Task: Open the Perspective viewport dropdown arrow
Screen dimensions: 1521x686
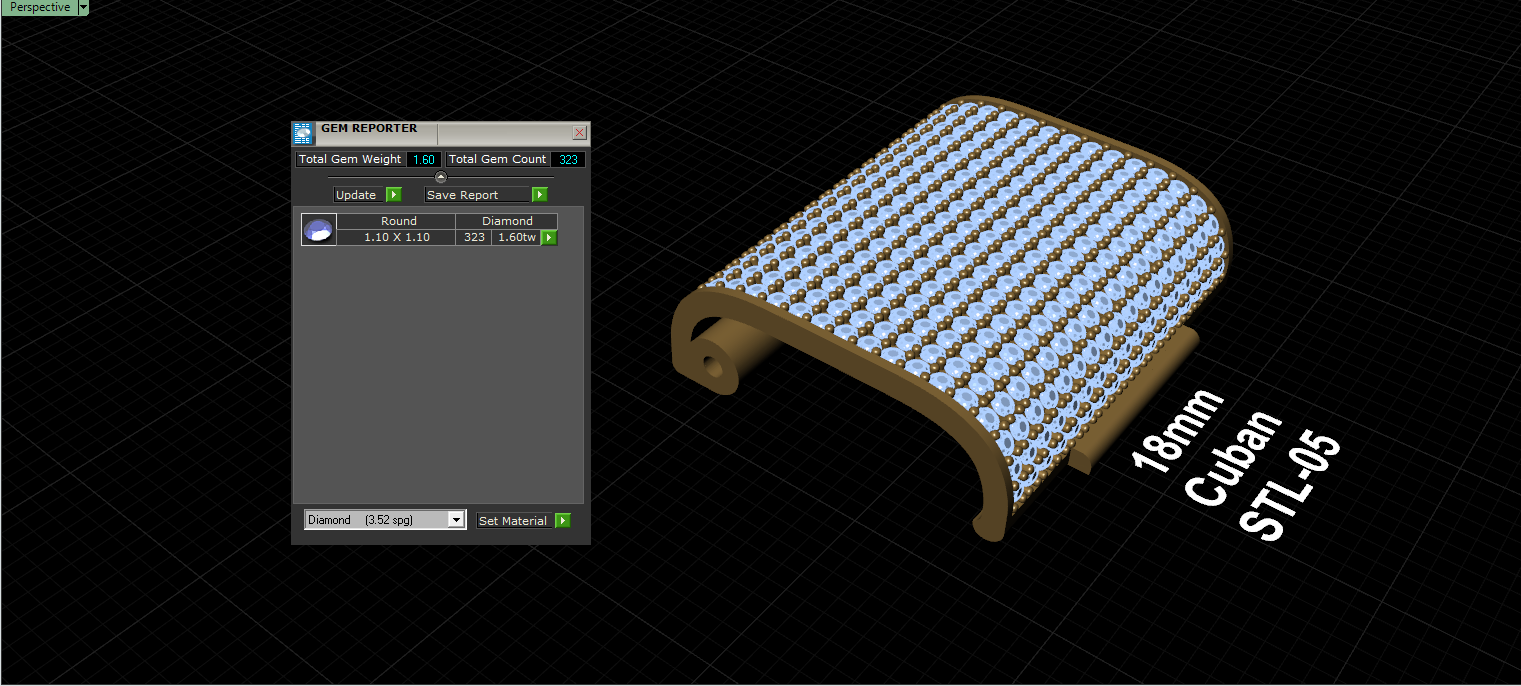Action: pyautogui.click(x=83, y=7)
